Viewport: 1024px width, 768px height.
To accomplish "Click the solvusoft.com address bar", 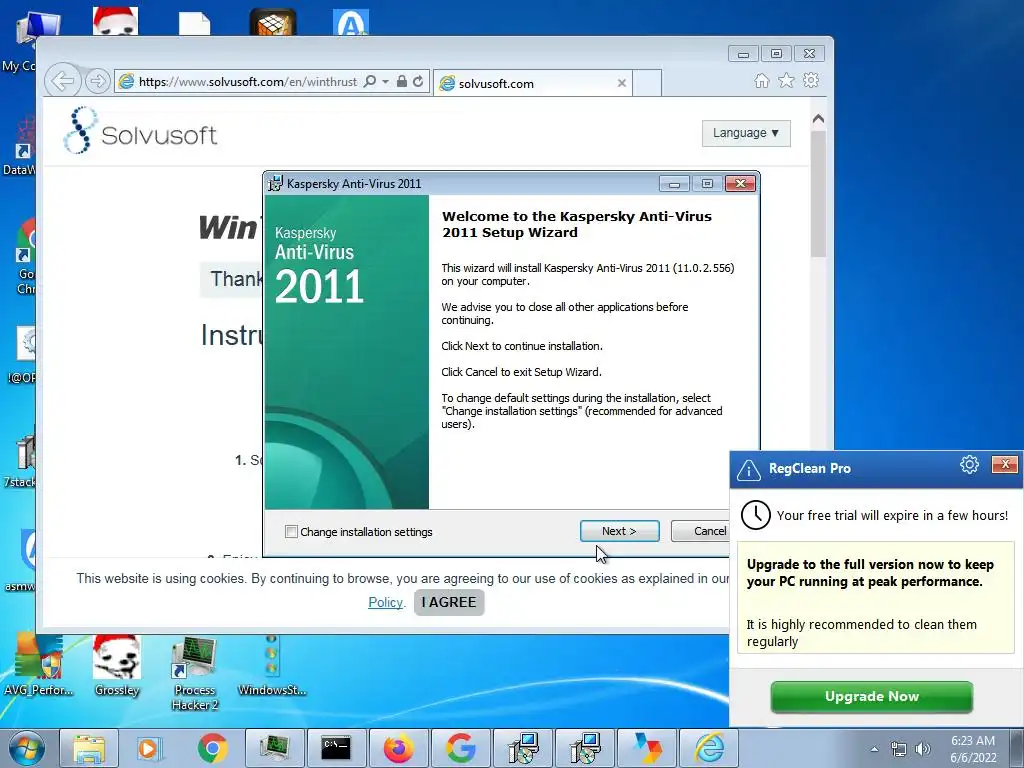I will coord(247,82).
